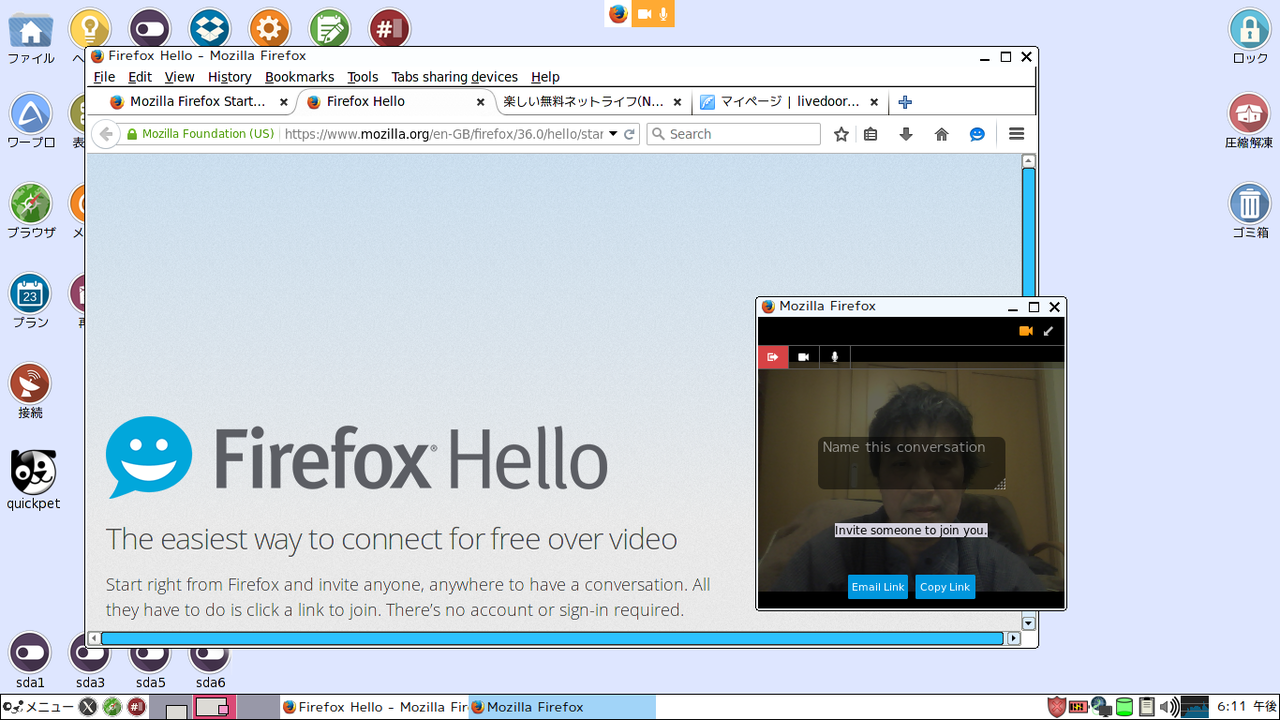Click the back arrow in Firefox
1280x720 pixels.
coord(106,134)
